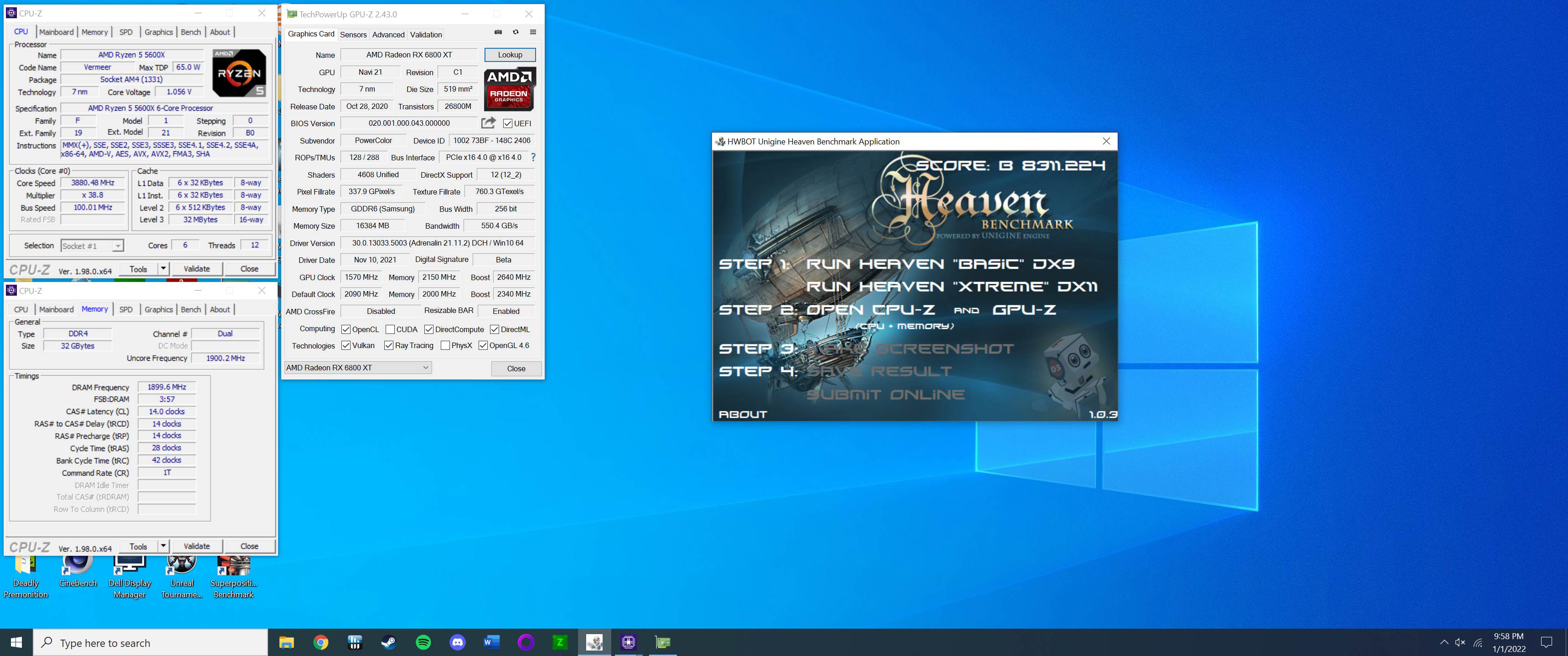Open SPD tab in lower CPU-Z window
This screenshot has height=656, width=1568.
(125, 310)
